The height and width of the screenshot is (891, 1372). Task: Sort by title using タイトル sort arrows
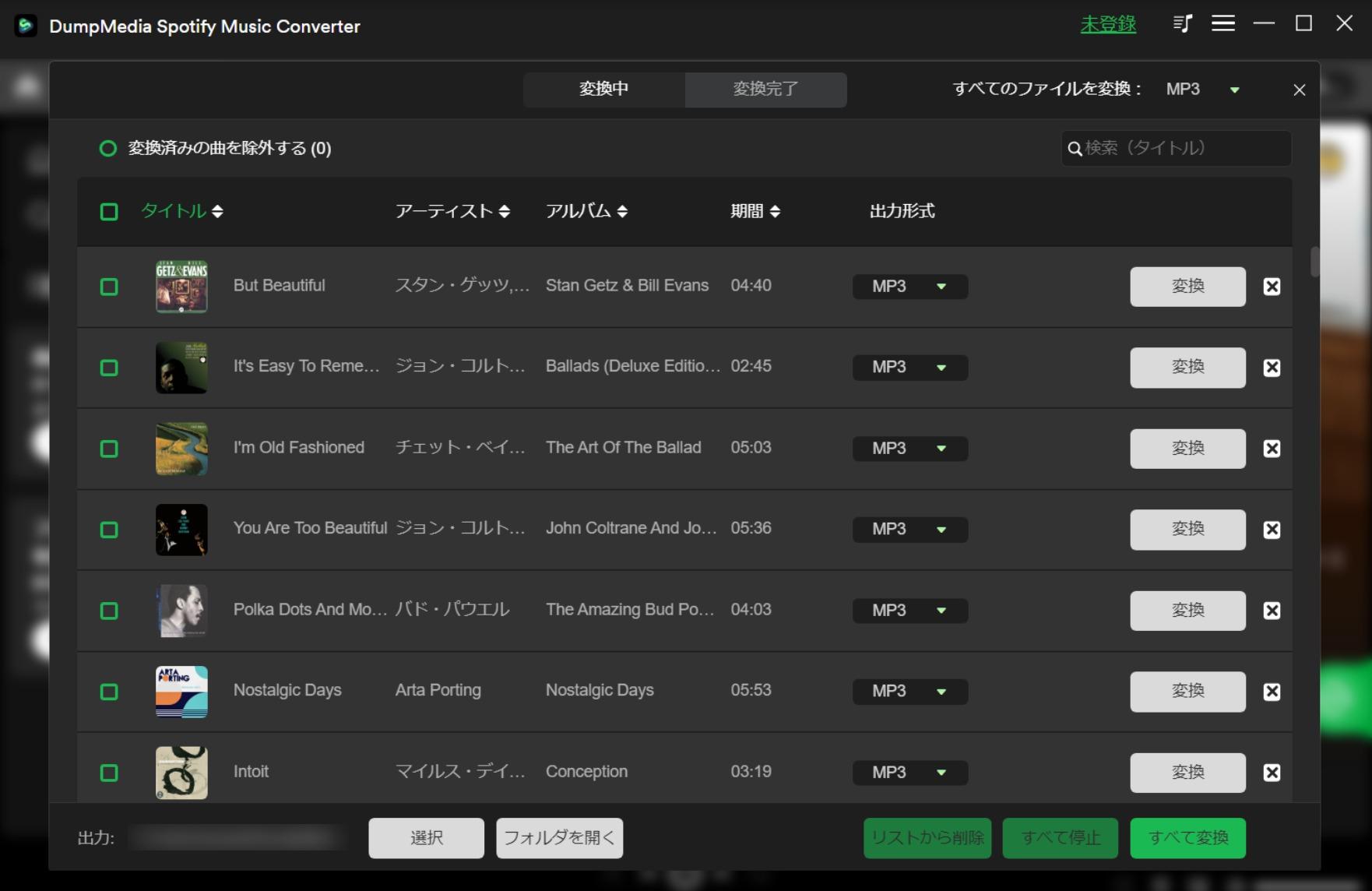click(x=217, y=211)
